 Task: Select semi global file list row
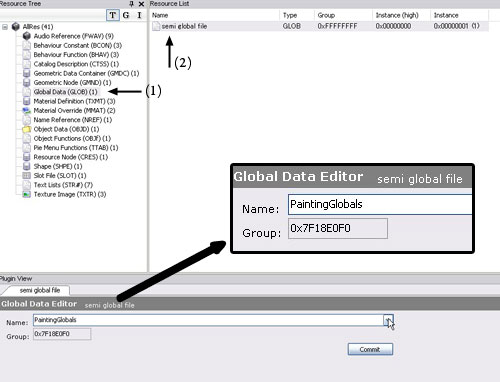[320, 26]
